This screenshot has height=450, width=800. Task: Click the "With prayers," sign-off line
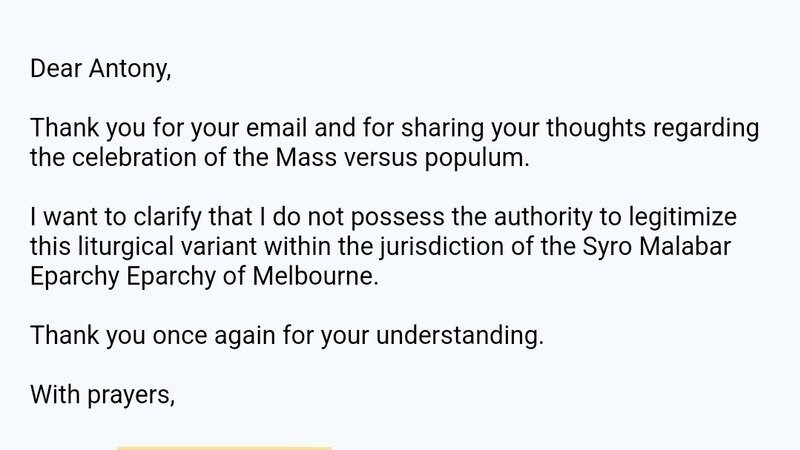(x=103, y=395)
